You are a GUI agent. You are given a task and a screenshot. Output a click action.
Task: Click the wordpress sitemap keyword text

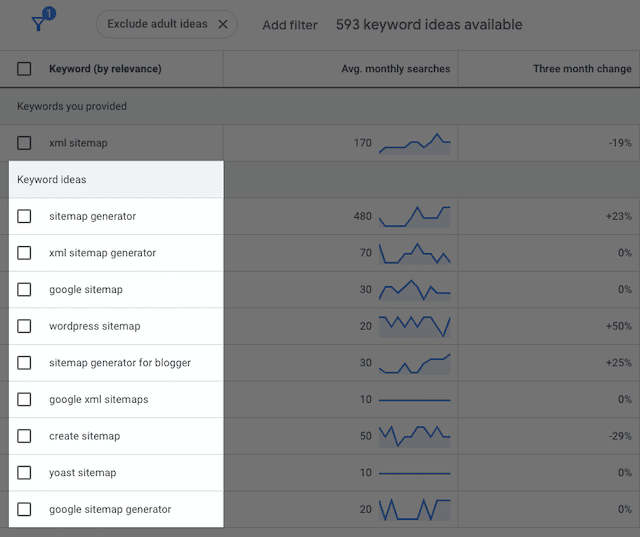[x=94, y=326]
